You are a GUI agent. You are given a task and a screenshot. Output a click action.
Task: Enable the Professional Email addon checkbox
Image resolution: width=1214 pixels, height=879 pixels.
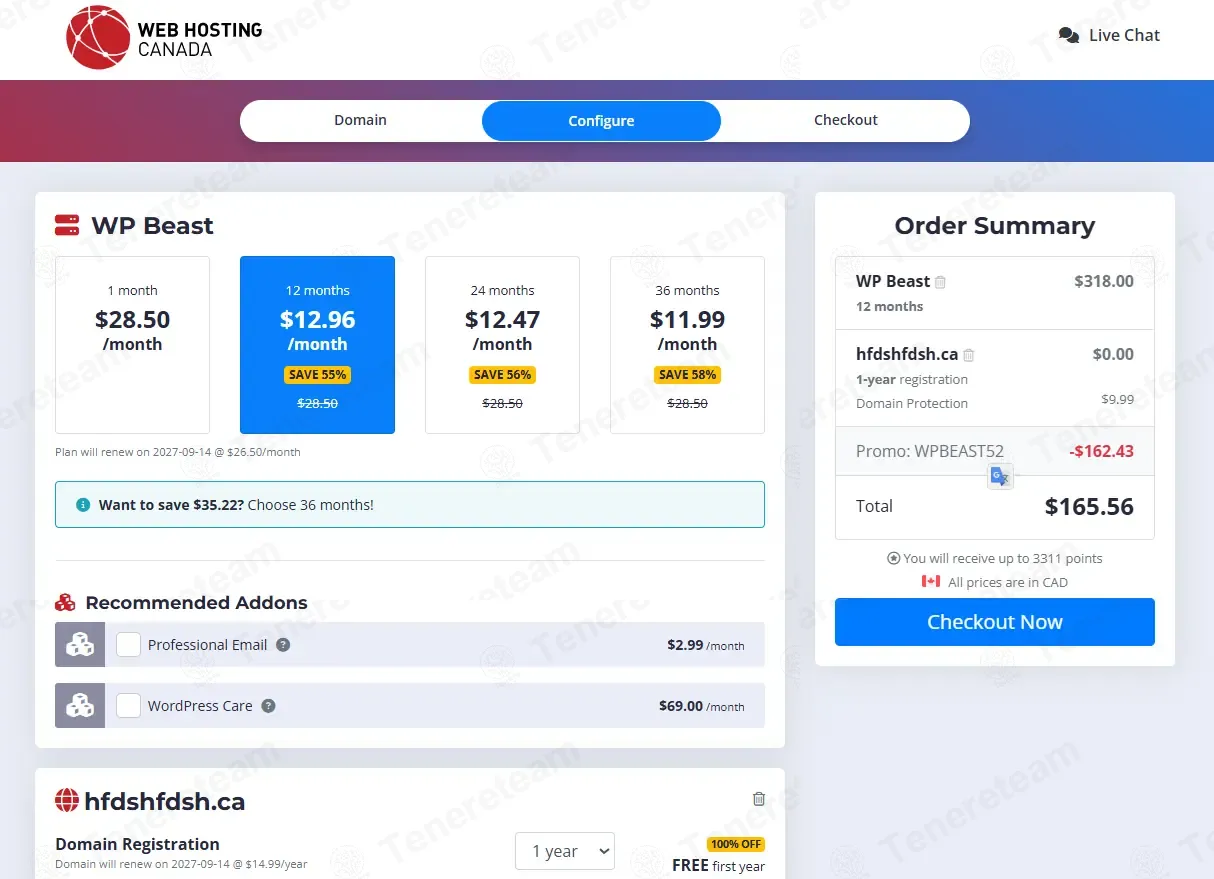[128, 645]
